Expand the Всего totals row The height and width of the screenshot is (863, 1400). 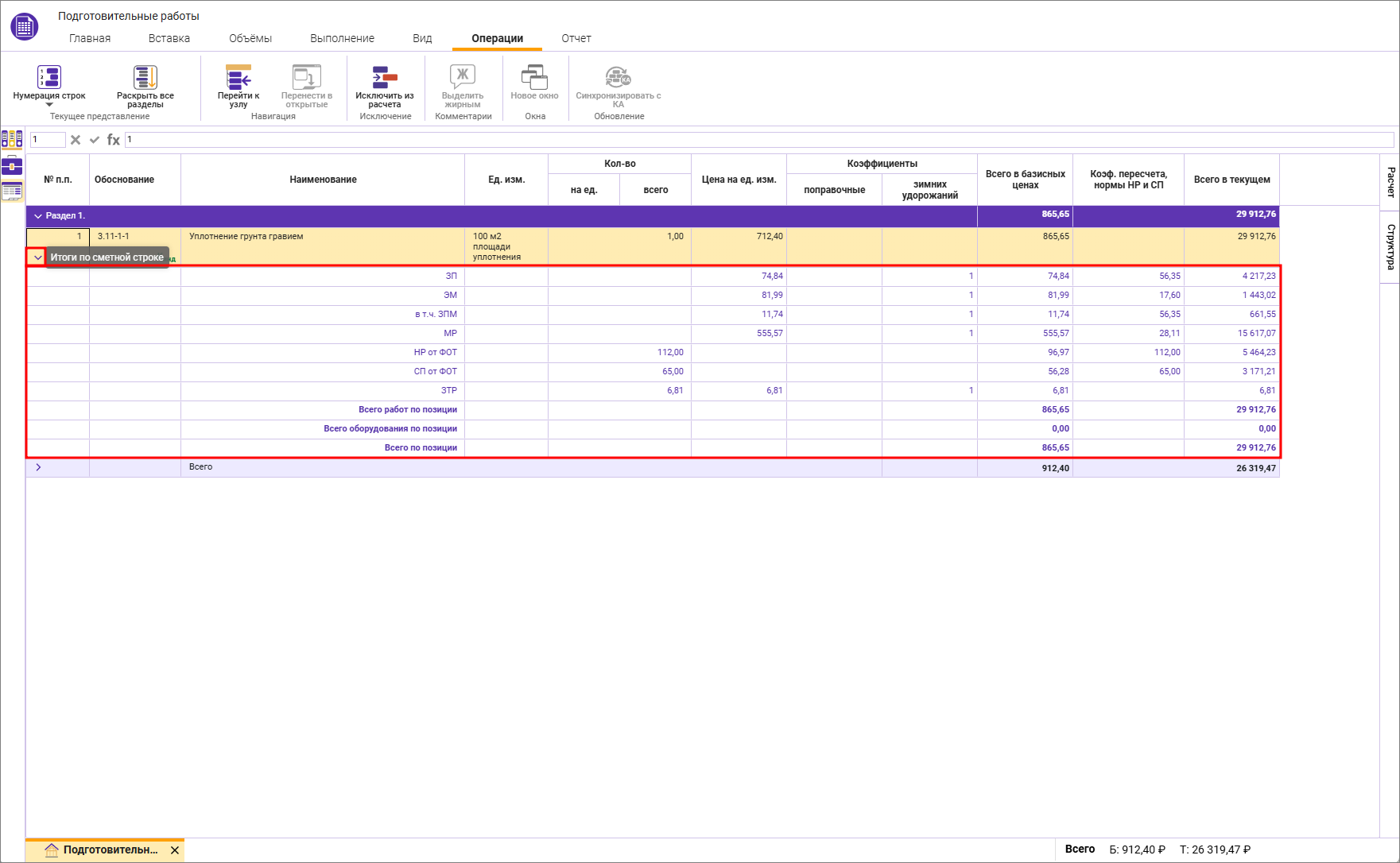37,467
